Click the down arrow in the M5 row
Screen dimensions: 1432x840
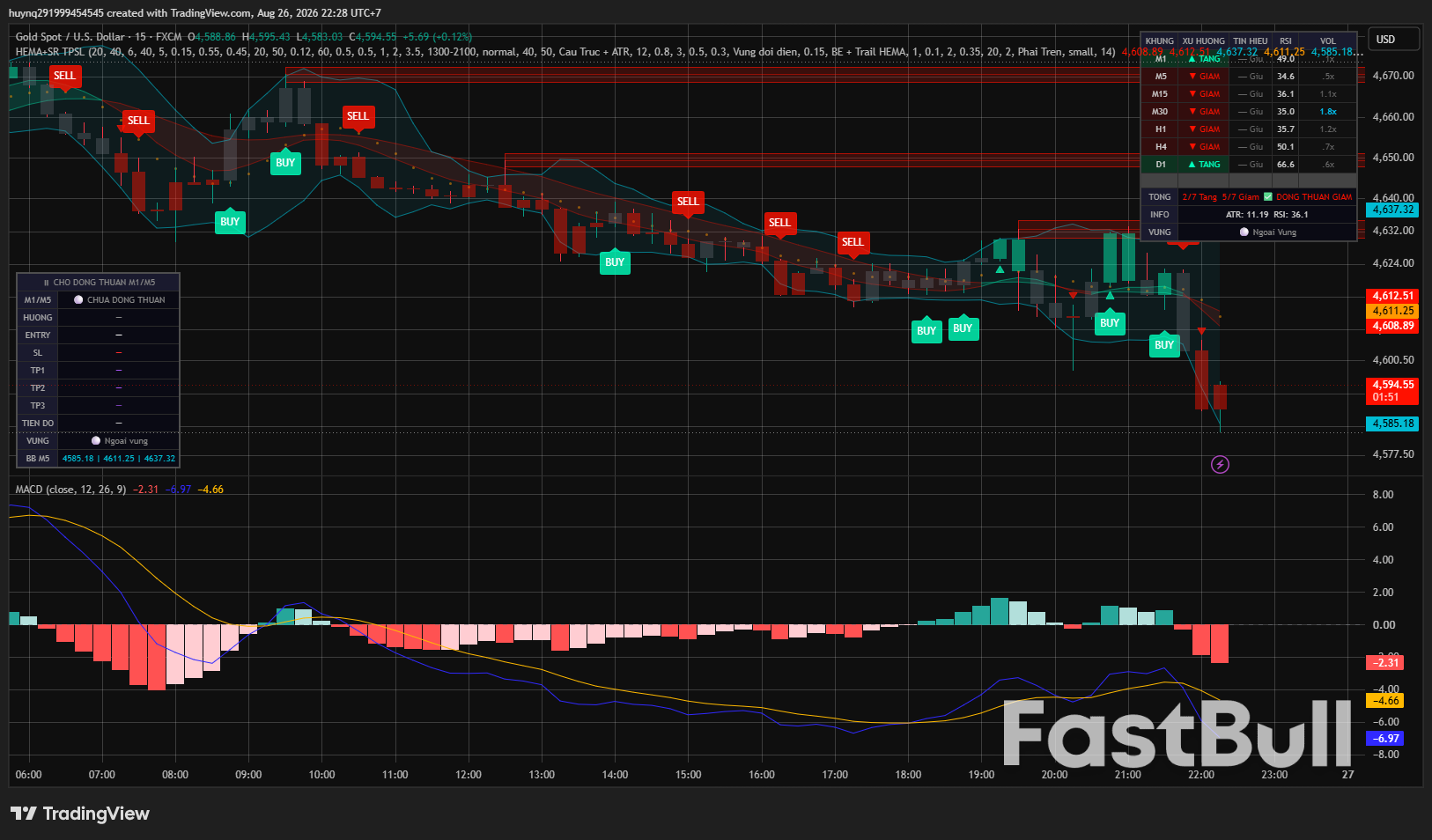pyautogui.click(x=1193, y=77)
